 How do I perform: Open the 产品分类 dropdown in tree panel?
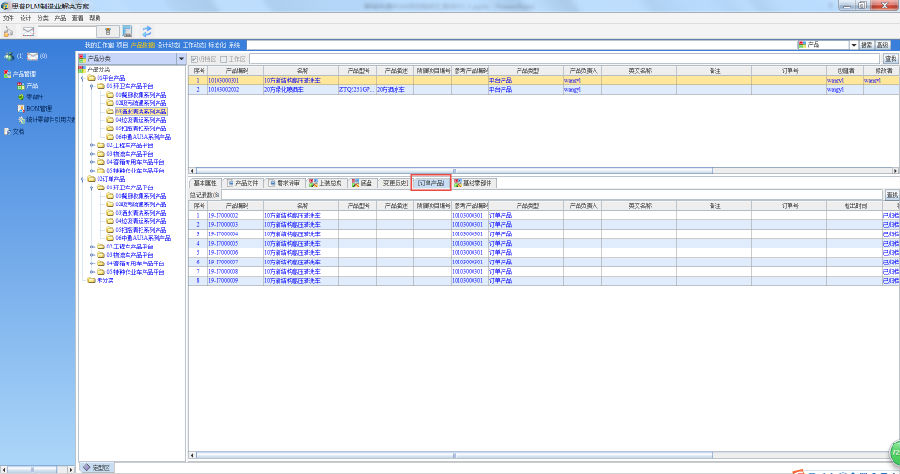pos(181,59)
